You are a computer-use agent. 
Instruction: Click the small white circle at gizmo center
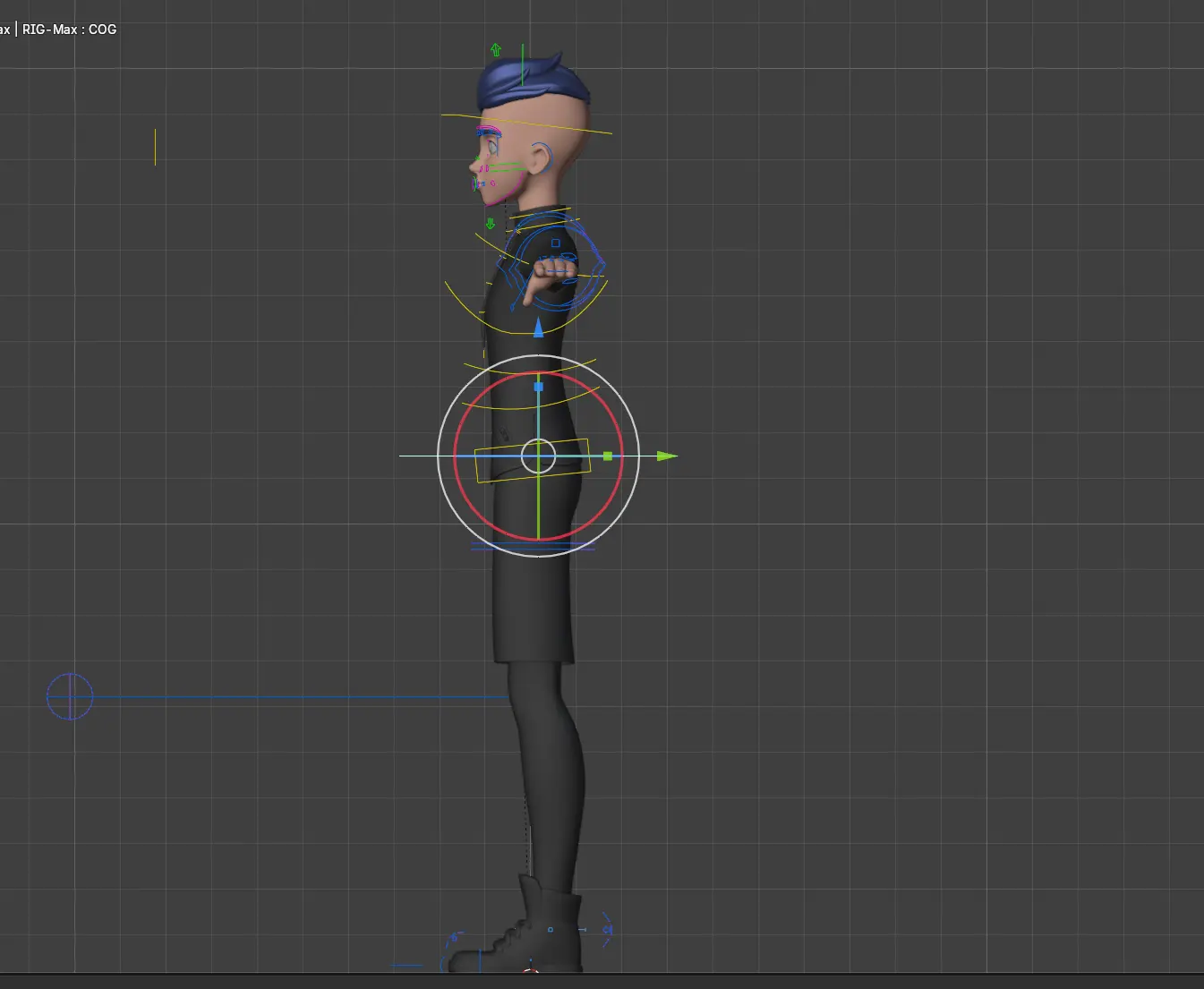tap(538, 456)
